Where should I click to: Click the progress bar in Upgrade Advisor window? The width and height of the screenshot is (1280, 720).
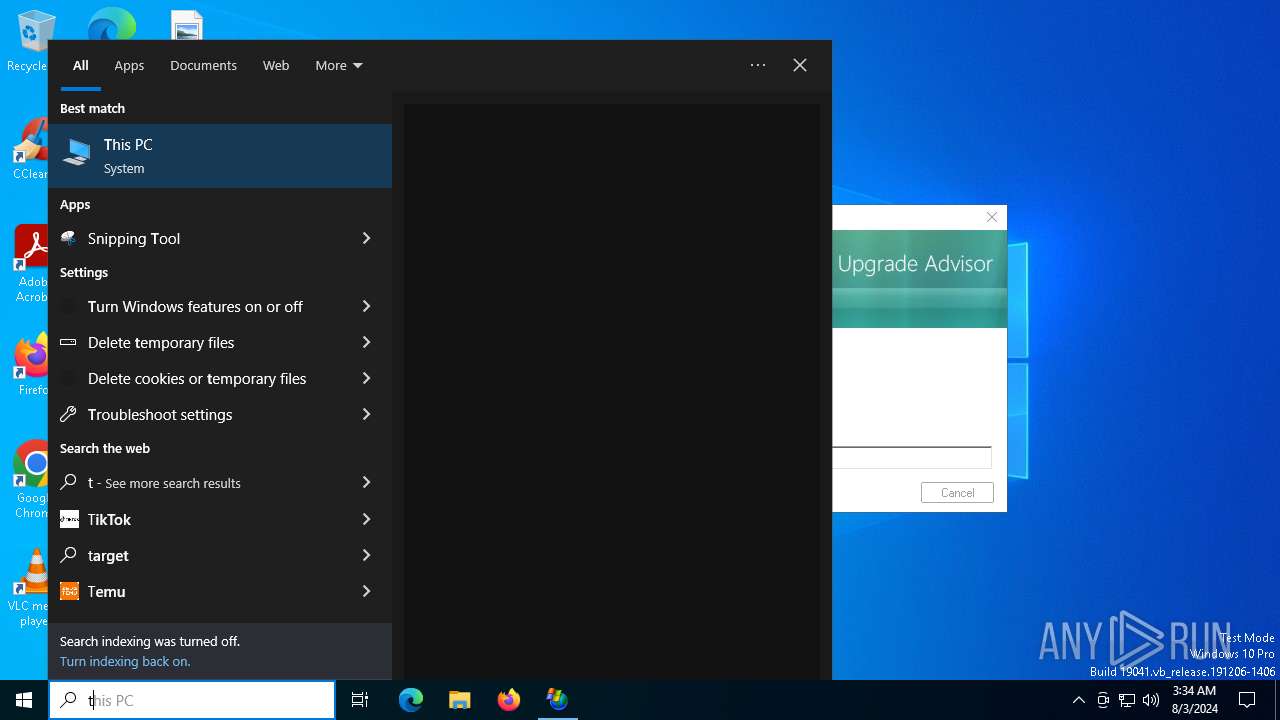pos(912,458)
